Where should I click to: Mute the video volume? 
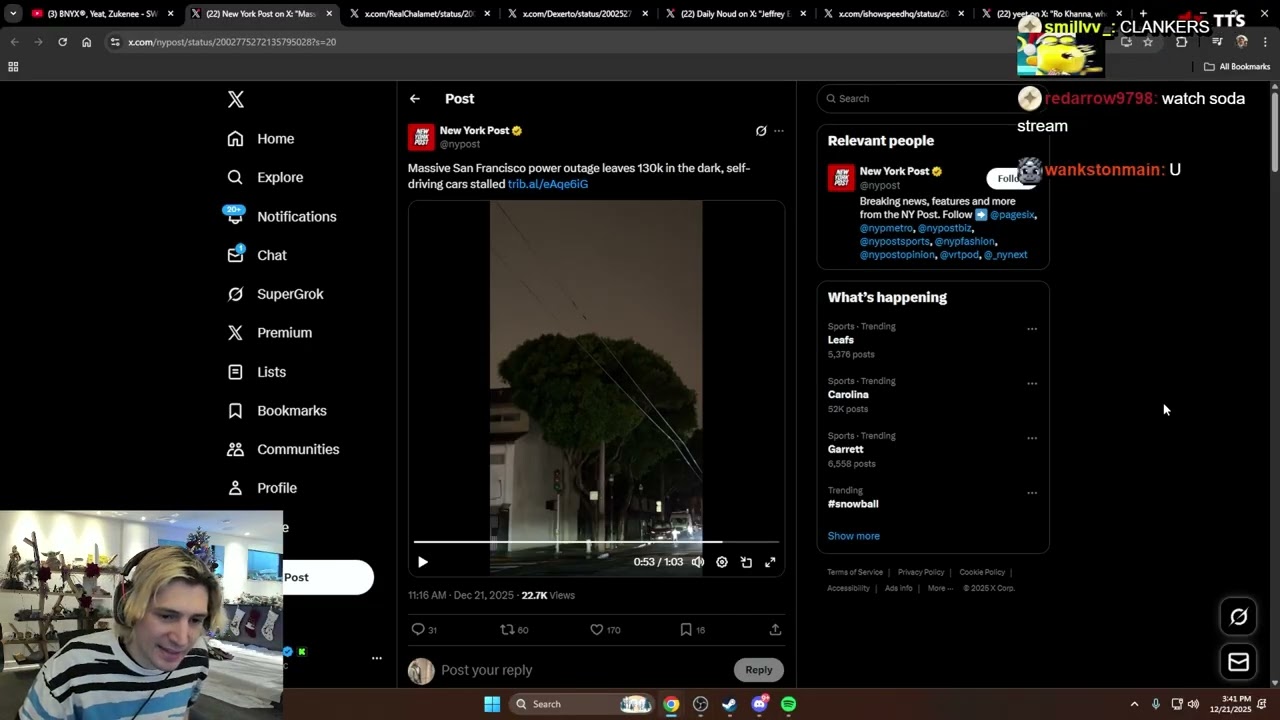698,562
